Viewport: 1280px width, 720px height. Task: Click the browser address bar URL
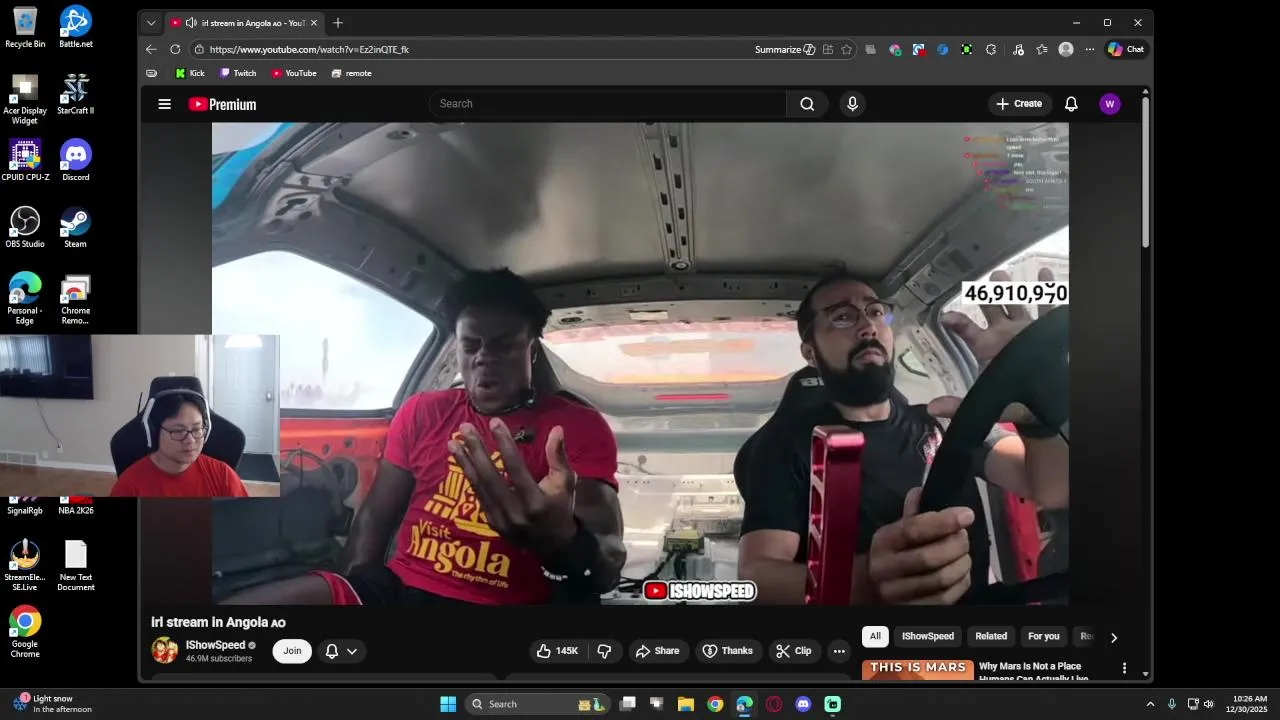coord(309,49)
